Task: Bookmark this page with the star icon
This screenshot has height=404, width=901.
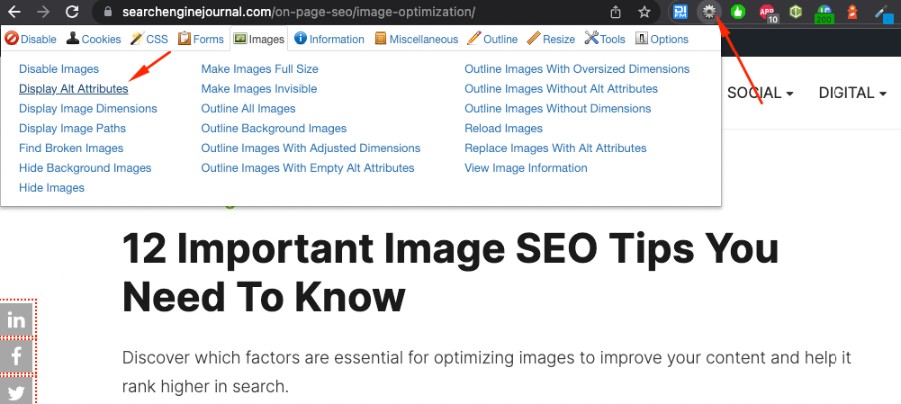Action: pos(644,13)
